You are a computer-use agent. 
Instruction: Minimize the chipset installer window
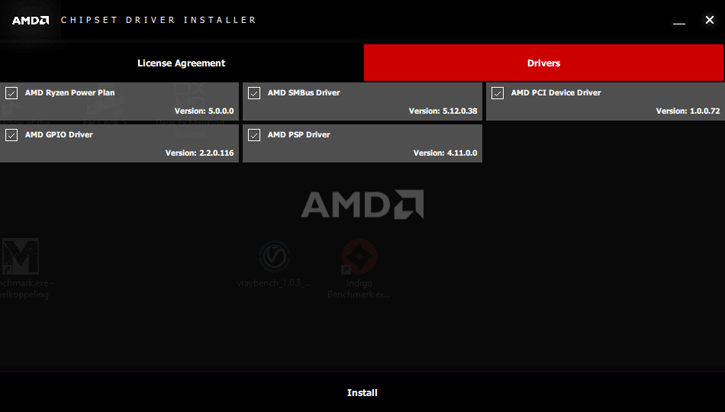pos(680,21)
